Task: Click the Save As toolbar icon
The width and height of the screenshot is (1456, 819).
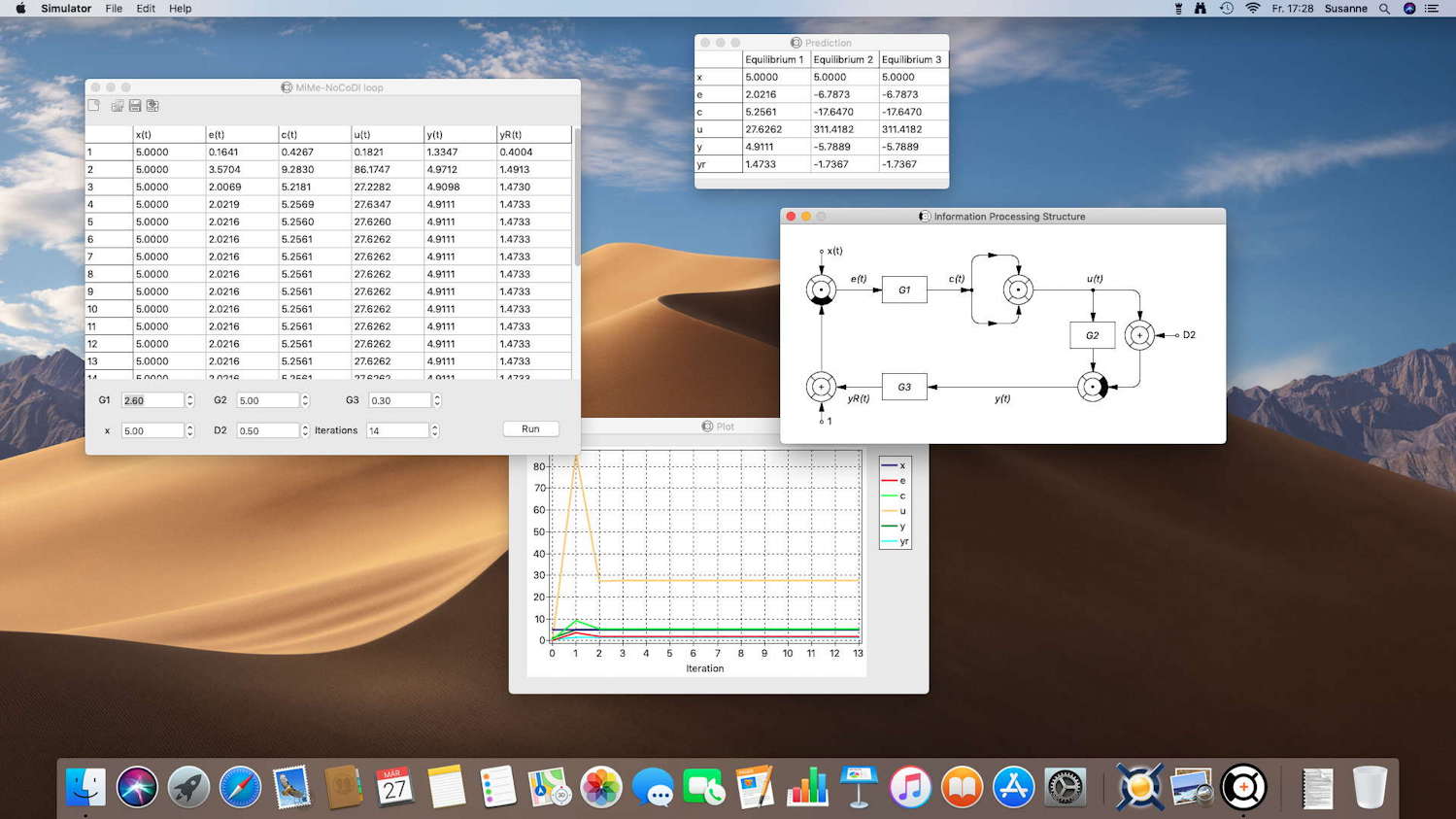Action: (x=152, y=106)
